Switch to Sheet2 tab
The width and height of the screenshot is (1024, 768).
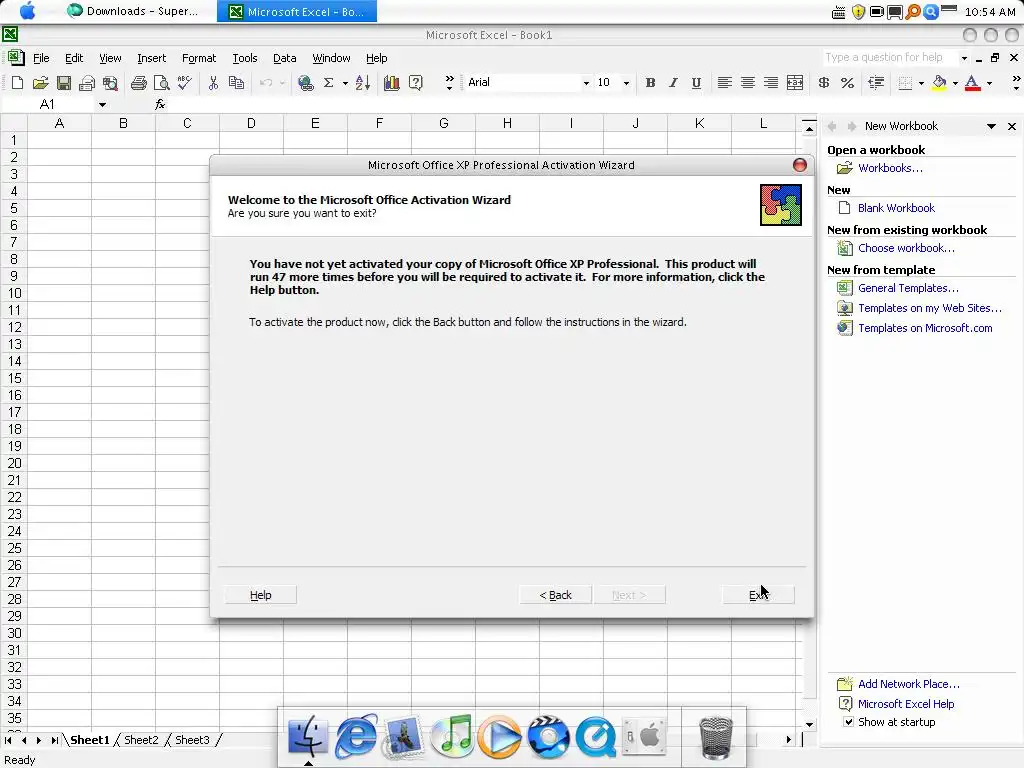pyautogui.click(x=141, y=740)
